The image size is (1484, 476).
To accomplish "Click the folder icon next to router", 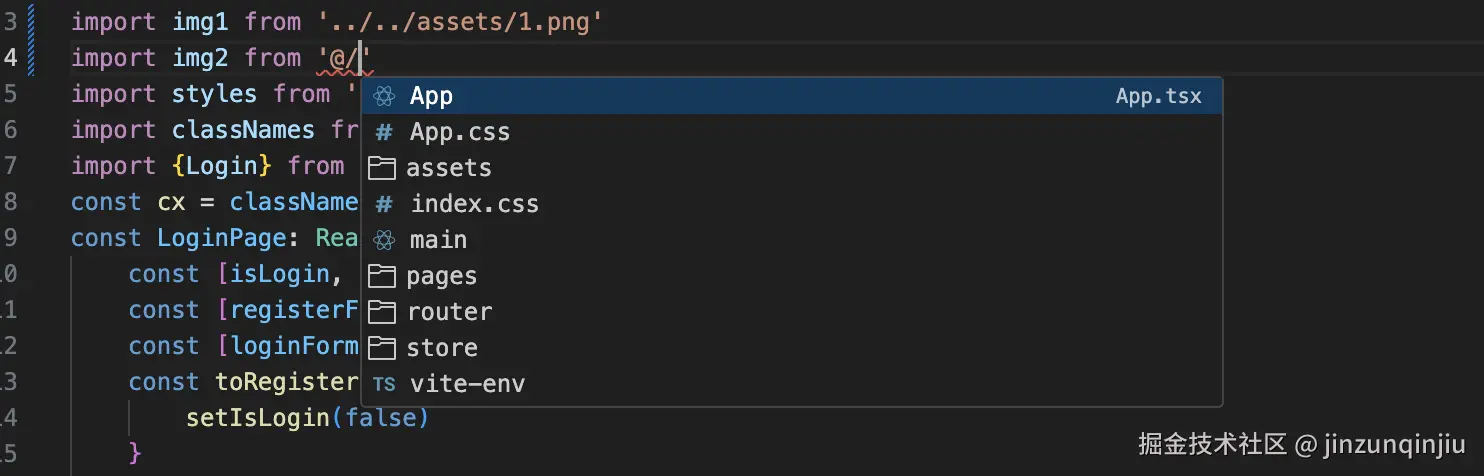I will click(x=382, y=312).
